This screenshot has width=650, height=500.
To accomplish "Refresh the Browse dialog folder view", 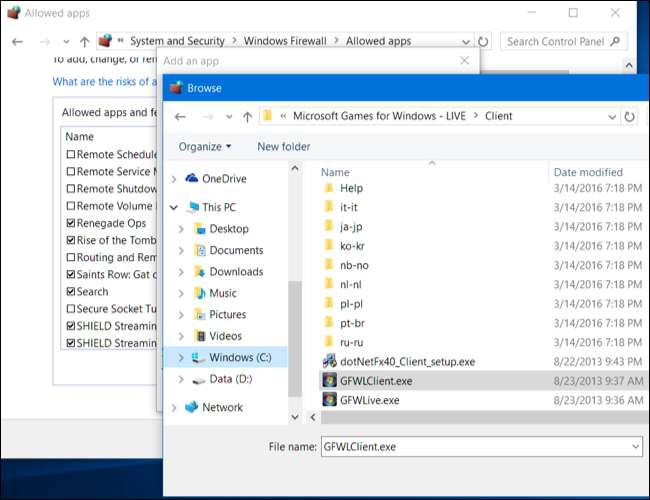I will click(x=630, y=116).
